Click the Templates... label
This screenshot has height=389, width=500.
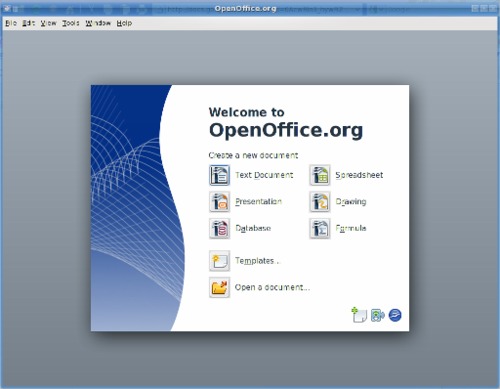[257, 261]
